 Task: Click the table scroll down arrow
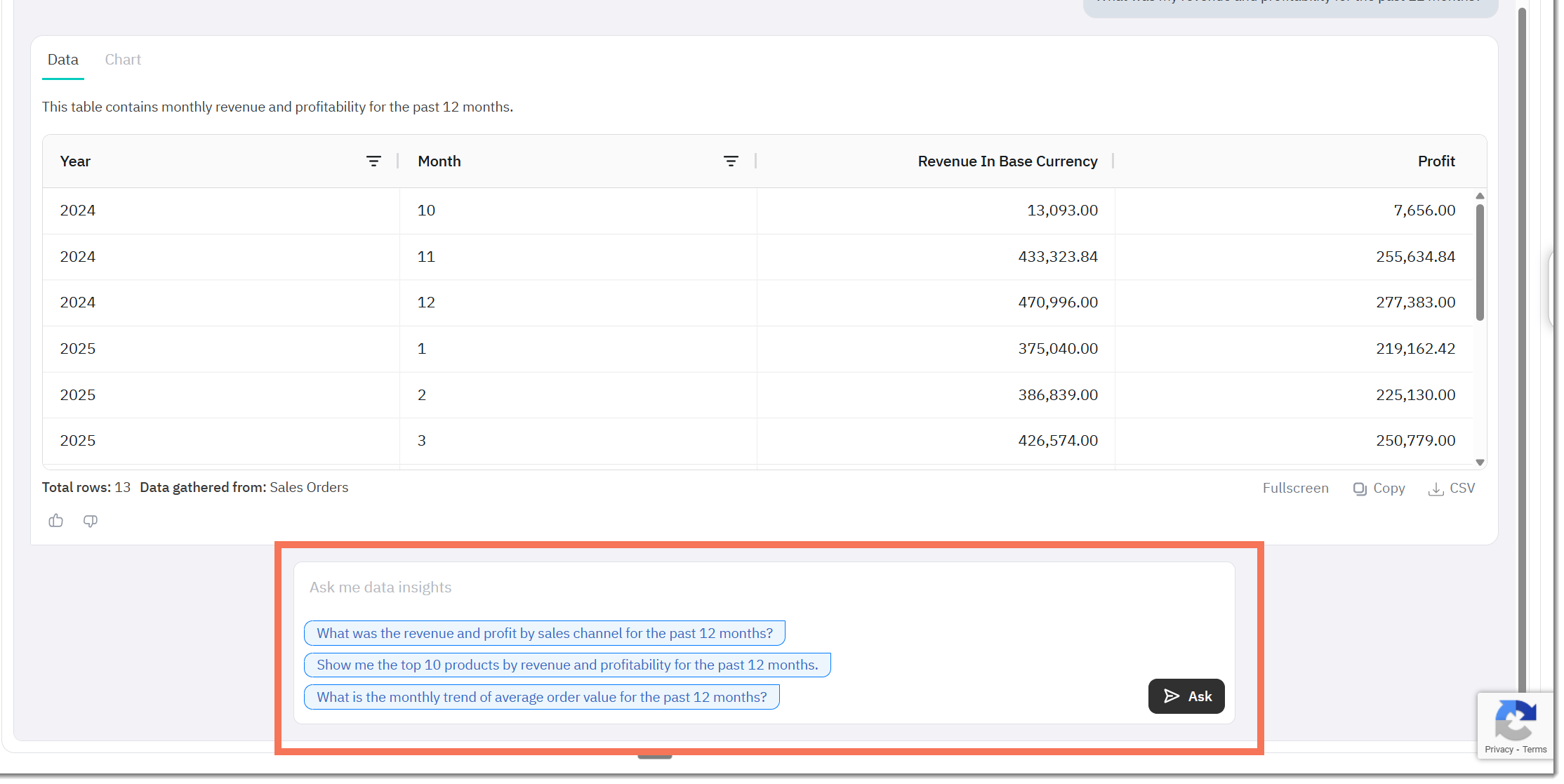point(1481,463)
